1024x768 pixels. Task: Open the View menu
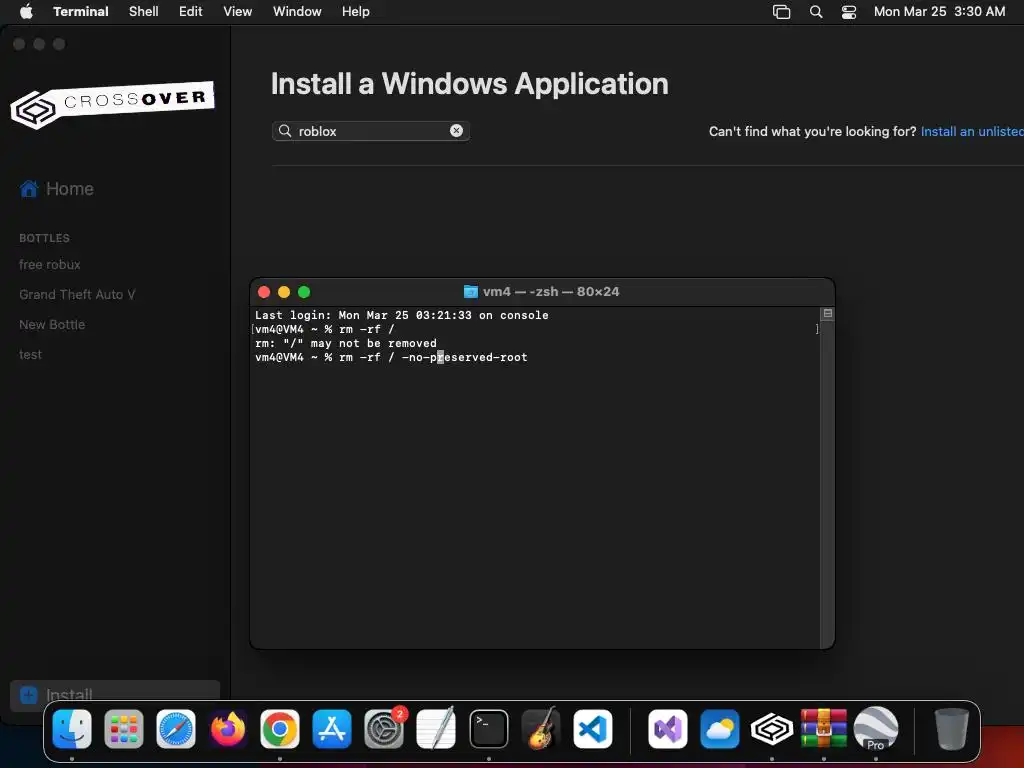[x=238, y=11]
